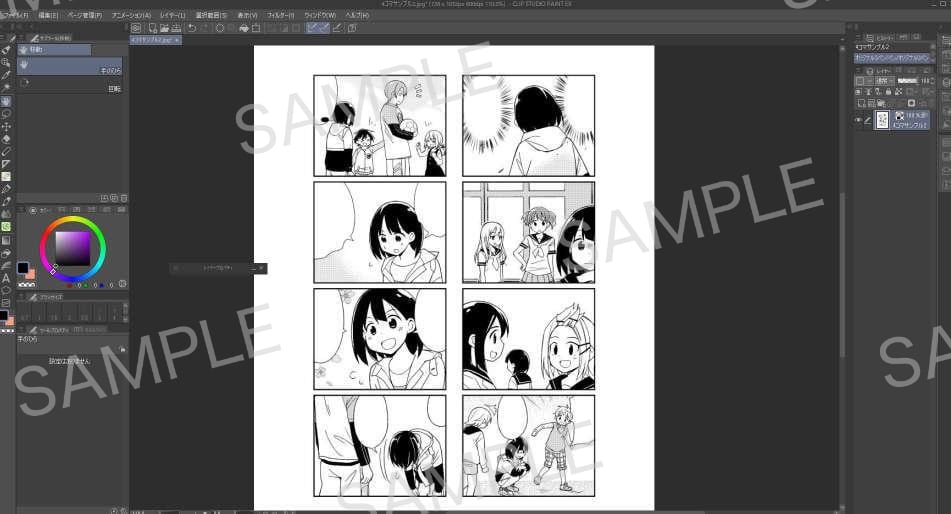Viewport: 951px width, 514px height.
Task: Open the color wheel tab icon in color panel
Action: pos(33,210)
